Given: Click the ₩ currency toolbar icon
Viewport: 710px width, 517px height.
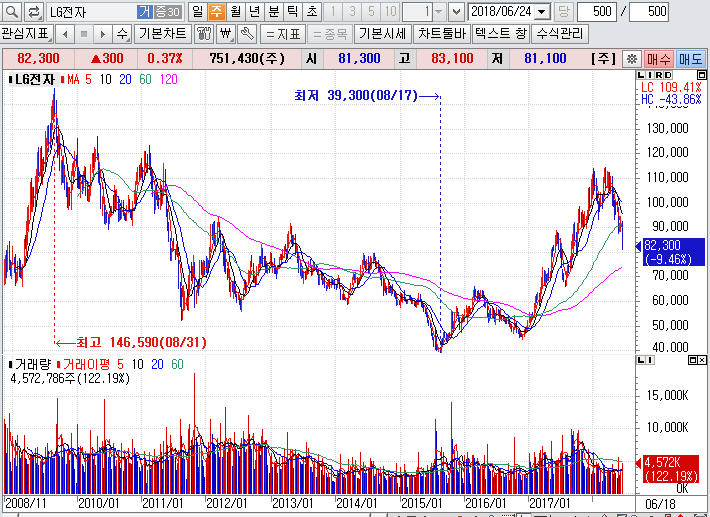Looking at the screenshot, I should pyautogui.click(x=225, y=33).
